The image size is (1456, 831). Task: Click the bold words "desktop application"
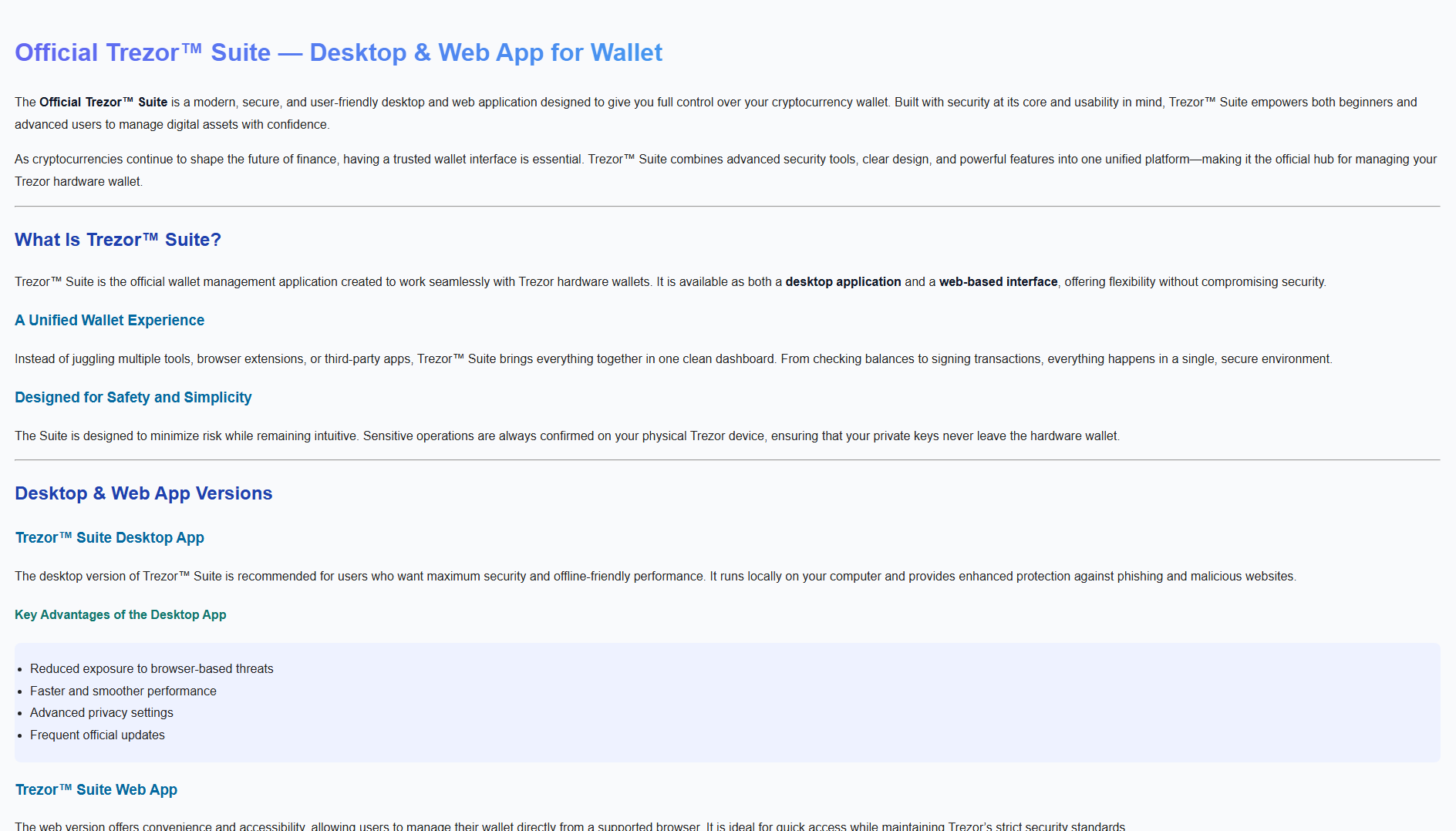(x=843, y=281)
